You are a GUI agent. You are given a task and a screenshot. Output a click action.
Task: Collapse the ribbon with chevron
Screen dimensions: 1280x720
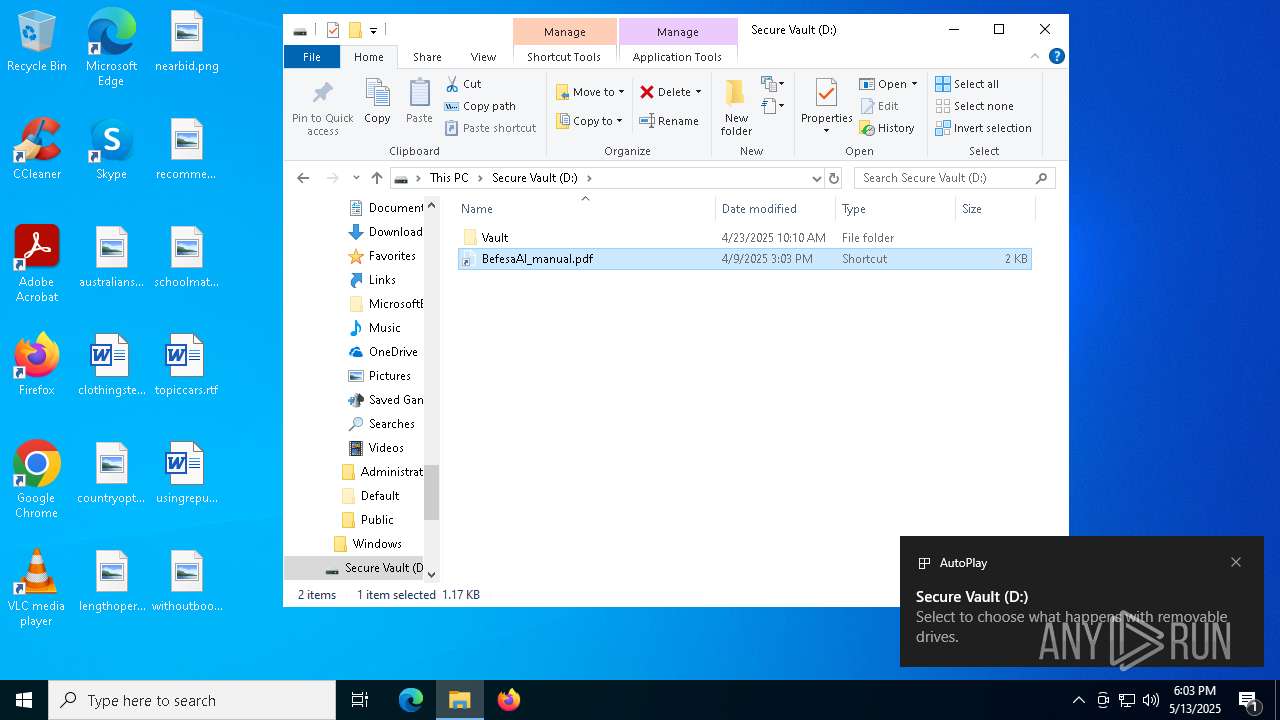[x=1034, y=57]
